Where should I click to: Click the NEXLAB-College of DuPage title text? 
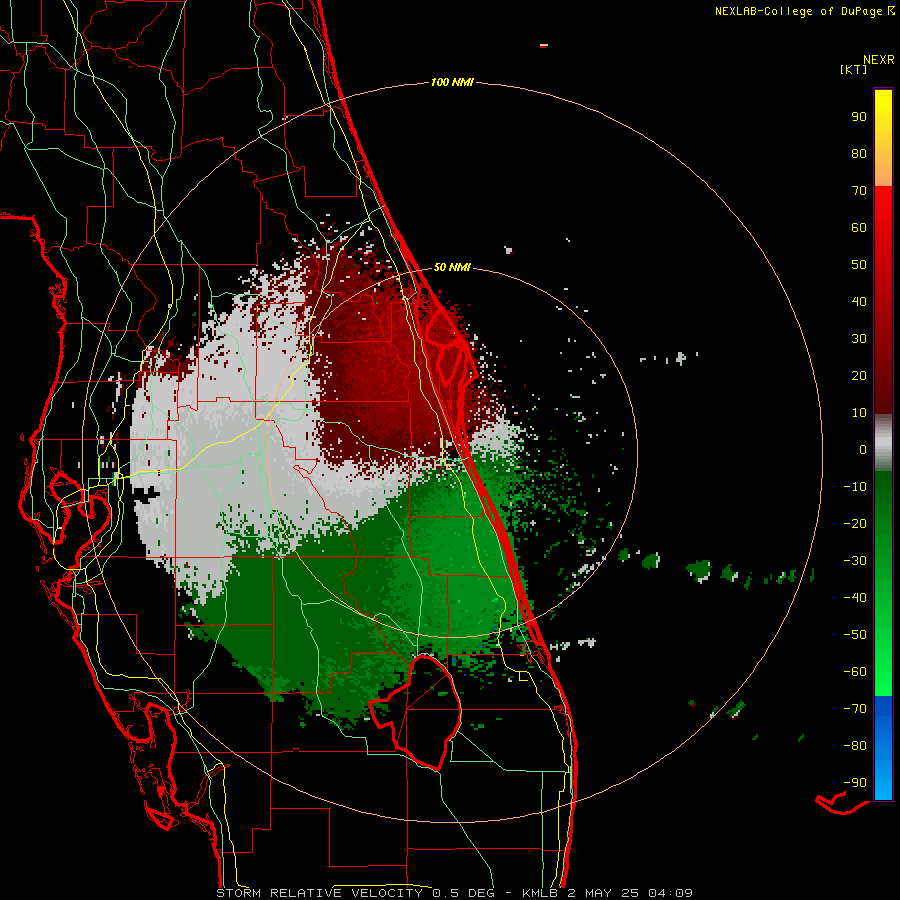point(798,11)
